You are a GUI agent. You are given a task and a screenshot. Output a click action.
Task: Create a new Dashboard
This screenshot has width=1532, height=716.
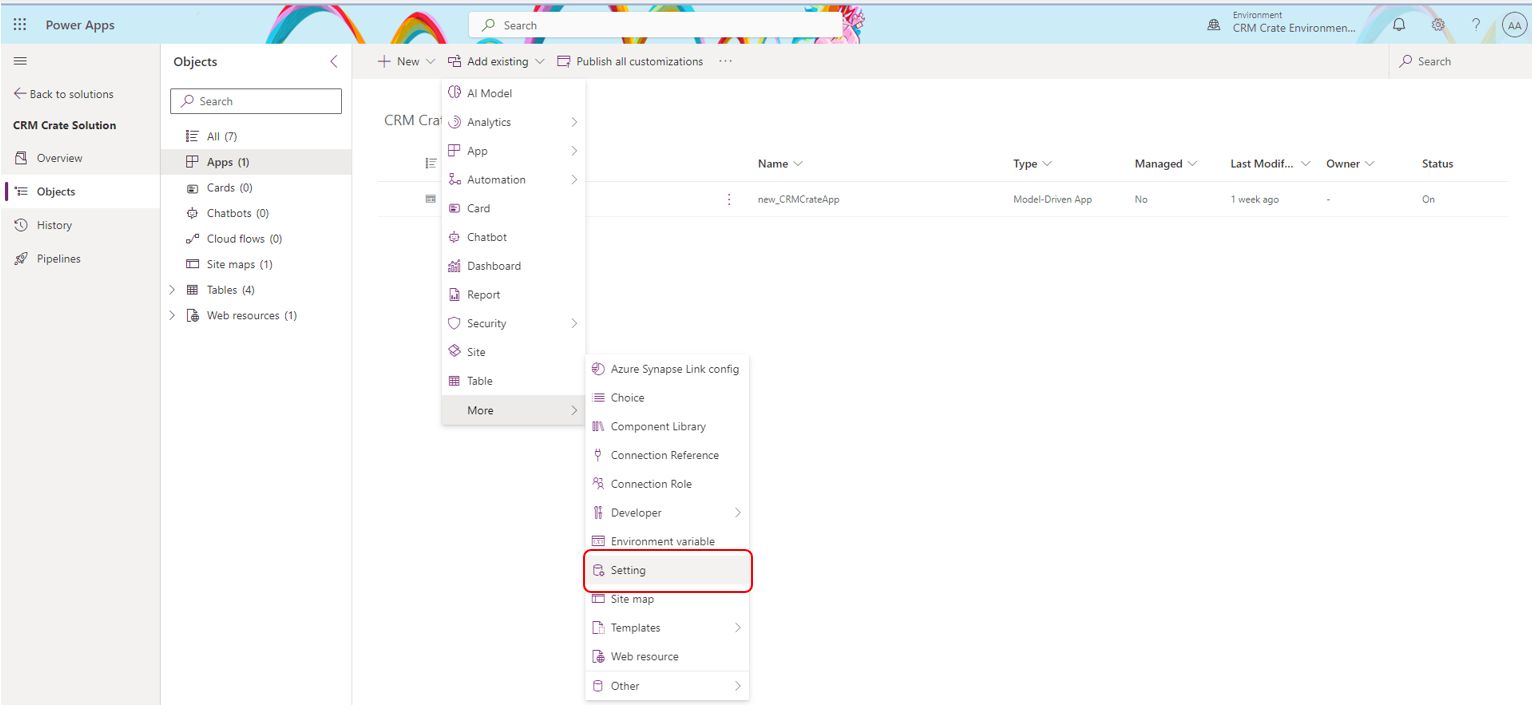493,265
